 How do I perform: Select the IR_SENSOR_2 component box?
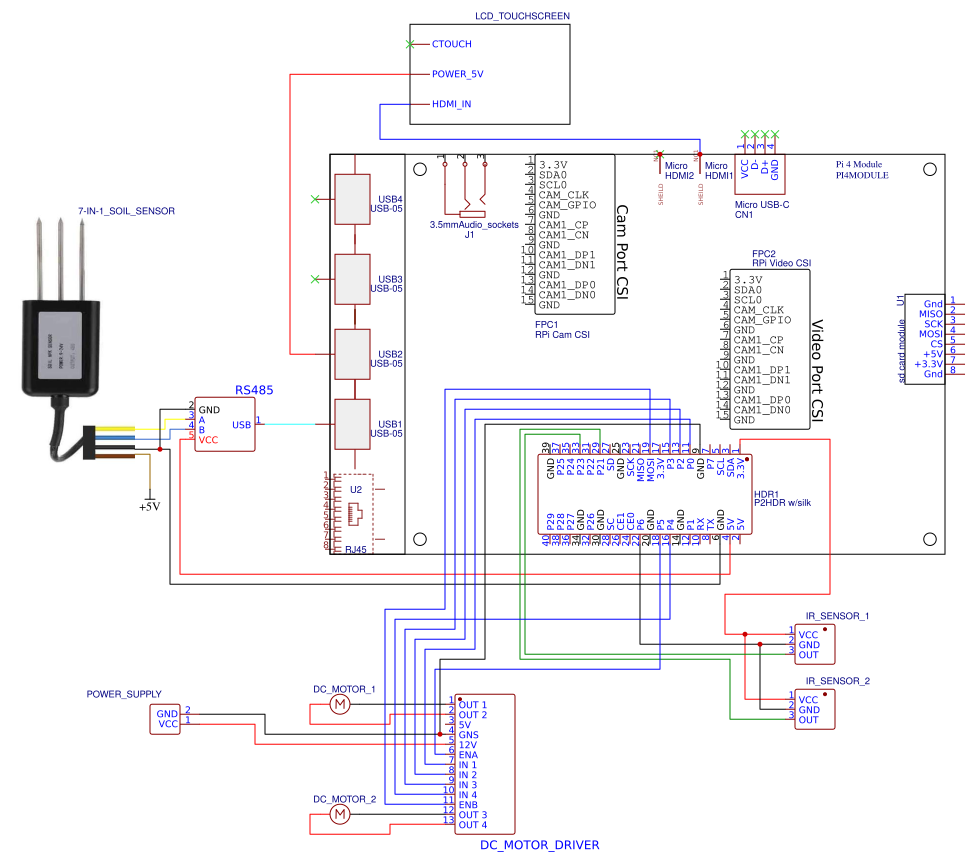(x=815, y=709)
